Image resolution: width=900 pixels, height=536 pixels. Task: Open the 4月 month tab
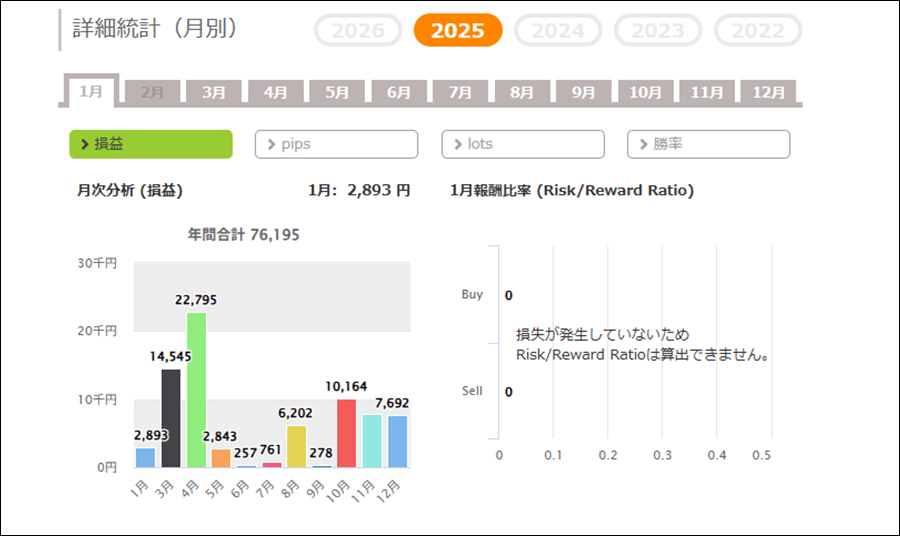click(x=276, y=92)
